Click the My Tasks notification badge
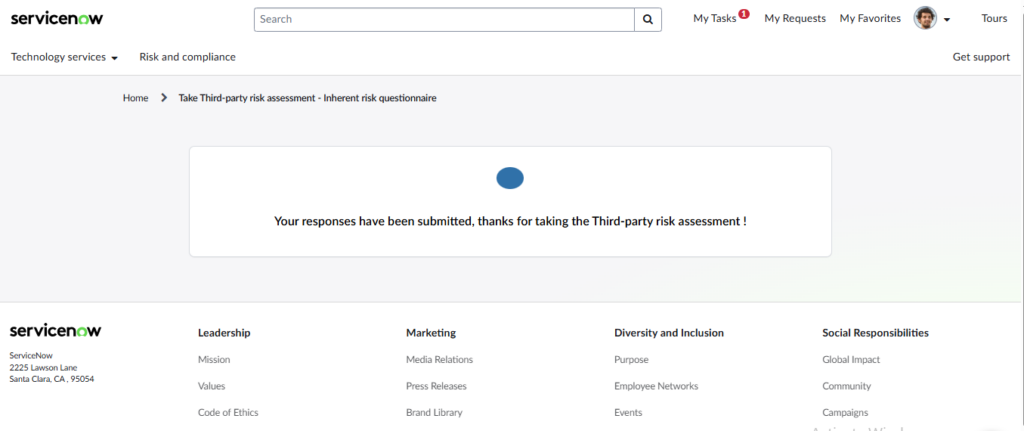Image resolution: width=1024 pixels, height=431 pixels. (744, 14)
